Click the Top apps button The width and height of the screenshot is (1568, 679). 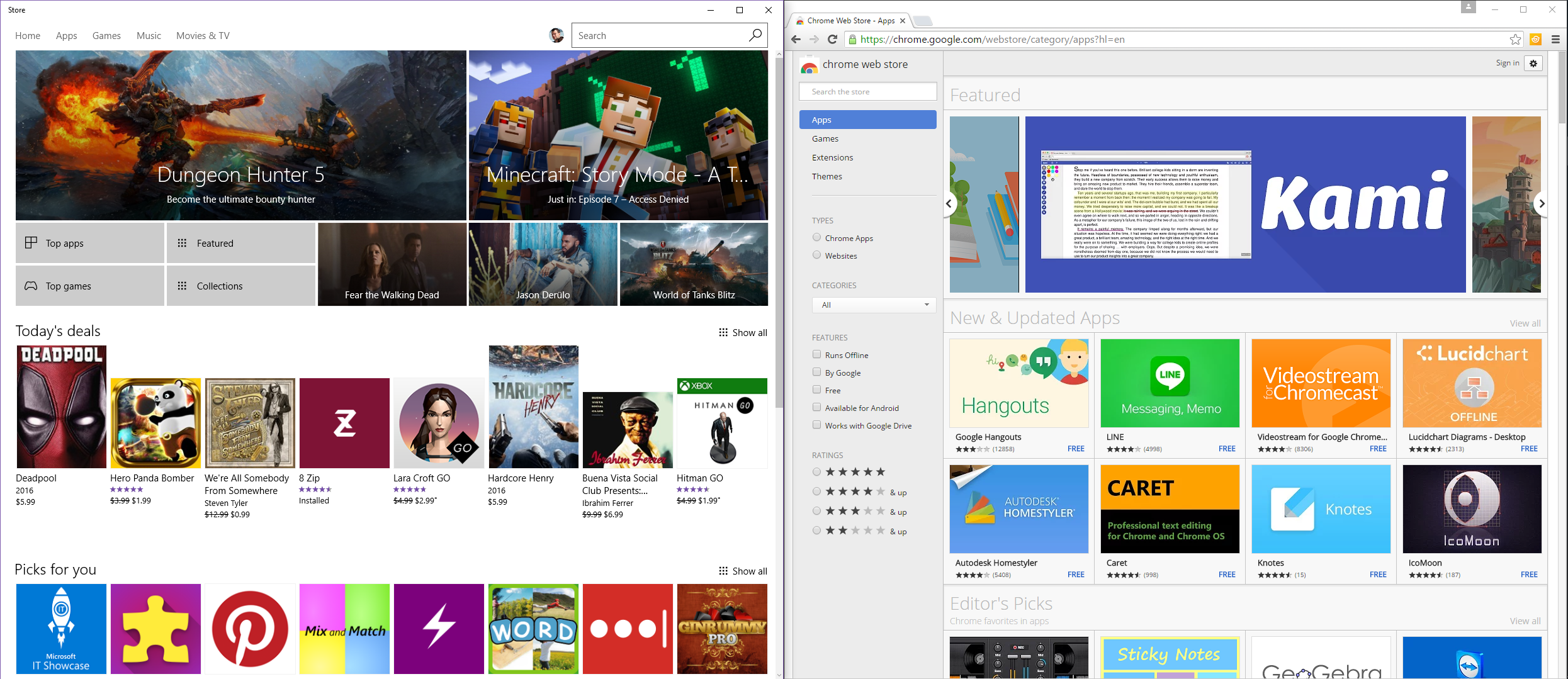pos(90,243)
